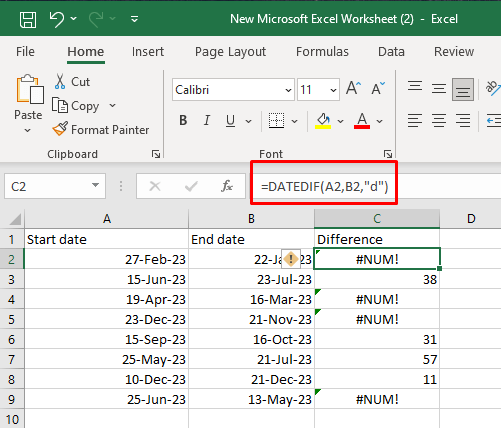Apply red Font Color

(x=362, y=120)
